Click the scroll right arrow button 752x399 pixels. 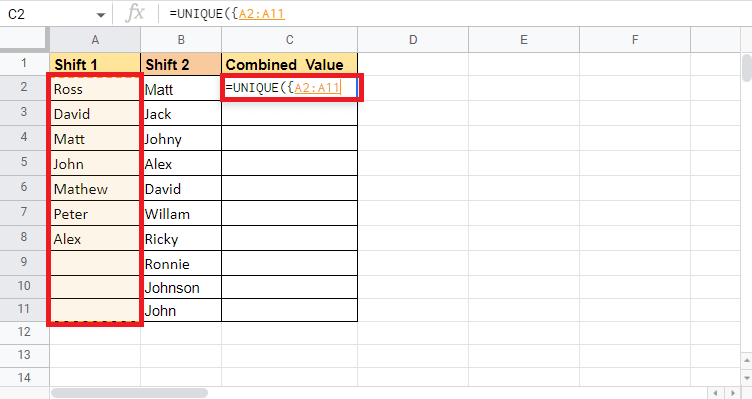(x=733, y=393)
